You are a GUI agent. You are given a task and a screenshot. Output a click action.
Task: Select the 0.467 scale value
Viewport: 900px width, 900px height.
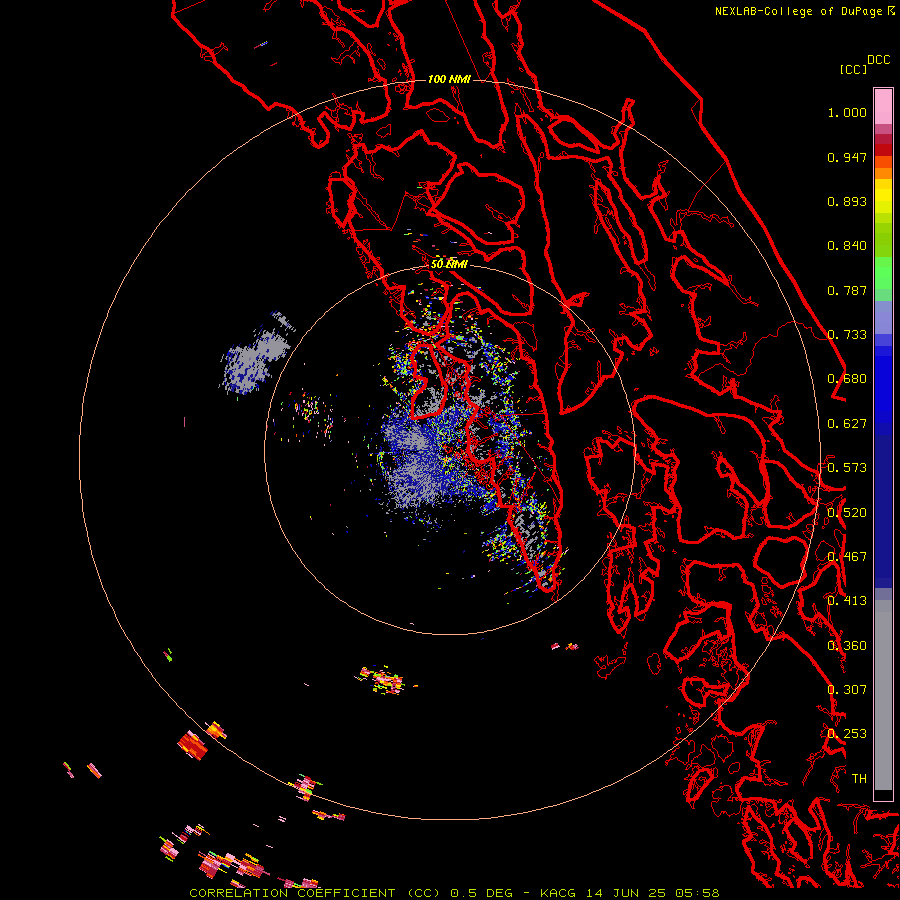pos(847,557)
